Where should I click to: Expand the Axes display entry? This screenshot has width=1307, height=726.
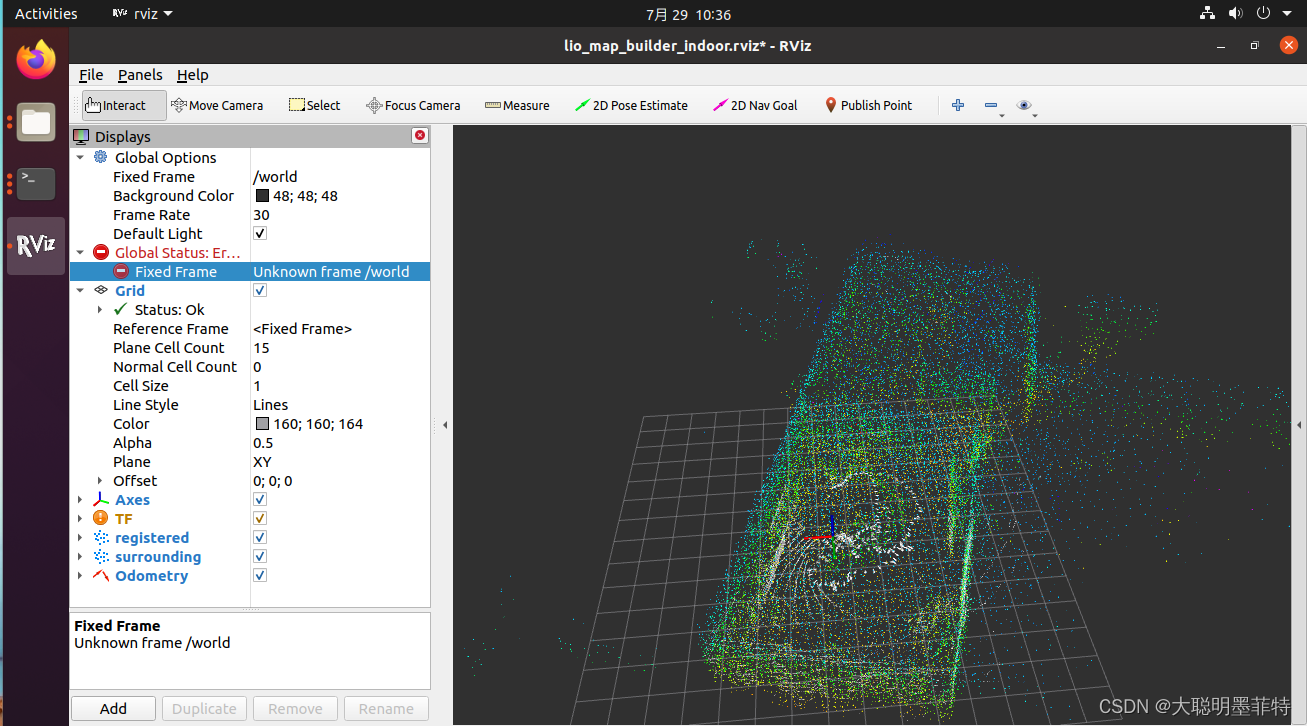(x=81, y=499)
